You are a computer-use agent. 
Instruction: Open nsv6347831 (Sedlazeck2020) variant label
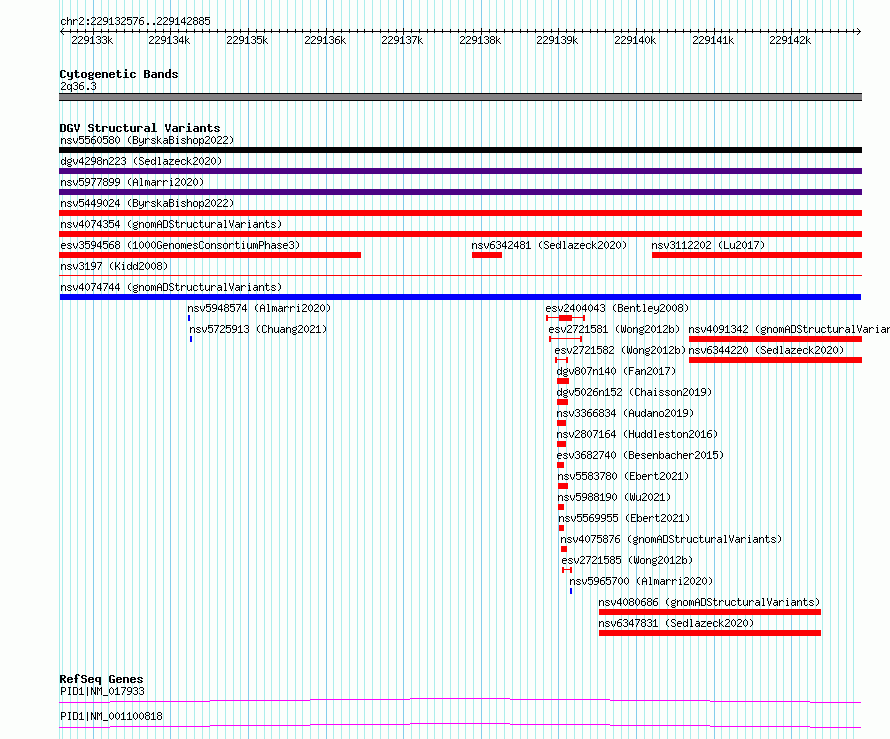676,623
